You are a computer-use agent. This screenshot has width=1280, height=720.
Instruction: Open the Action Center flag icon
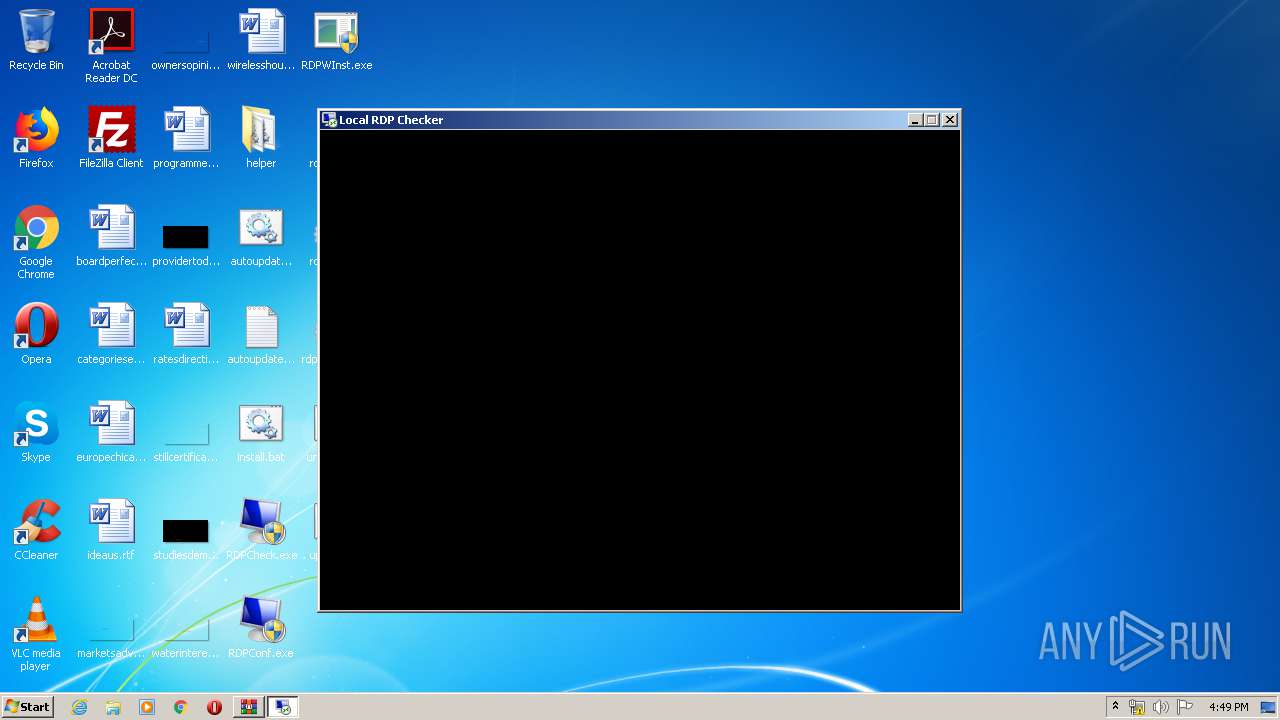coord(1184,707)
